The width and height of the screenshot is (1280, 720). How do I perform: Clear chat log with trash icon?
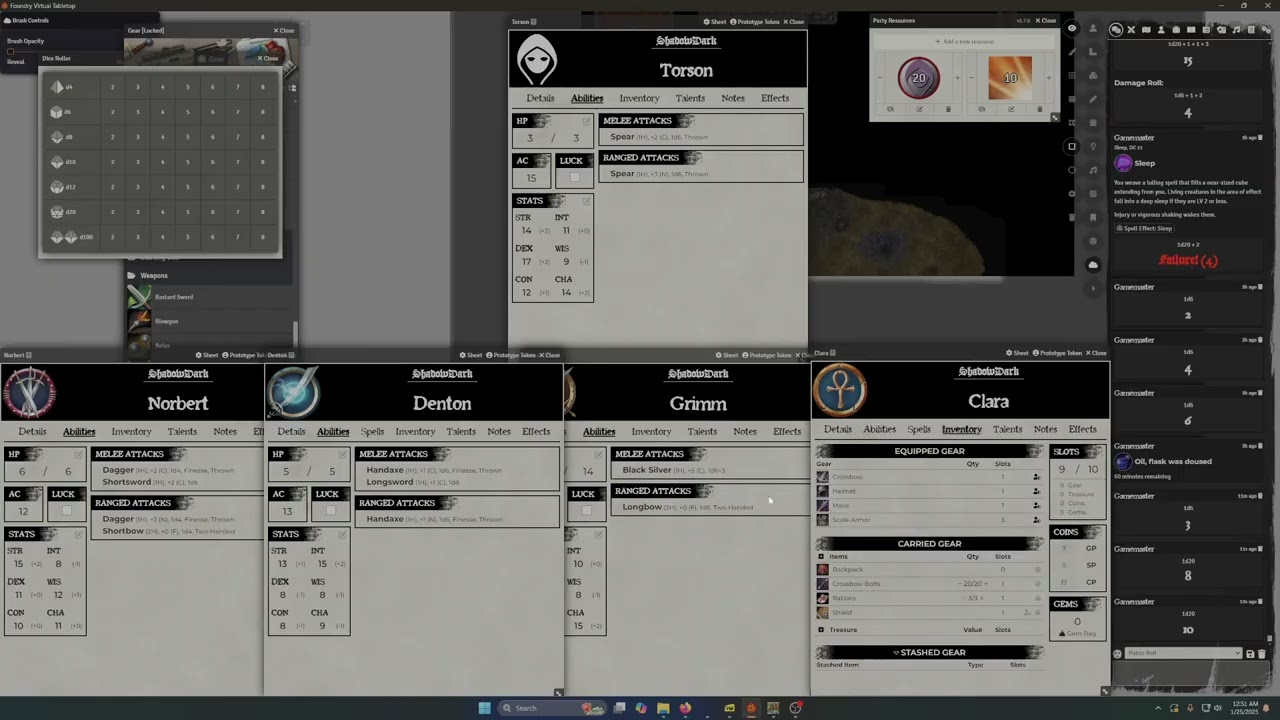(x=1261, y=653)
